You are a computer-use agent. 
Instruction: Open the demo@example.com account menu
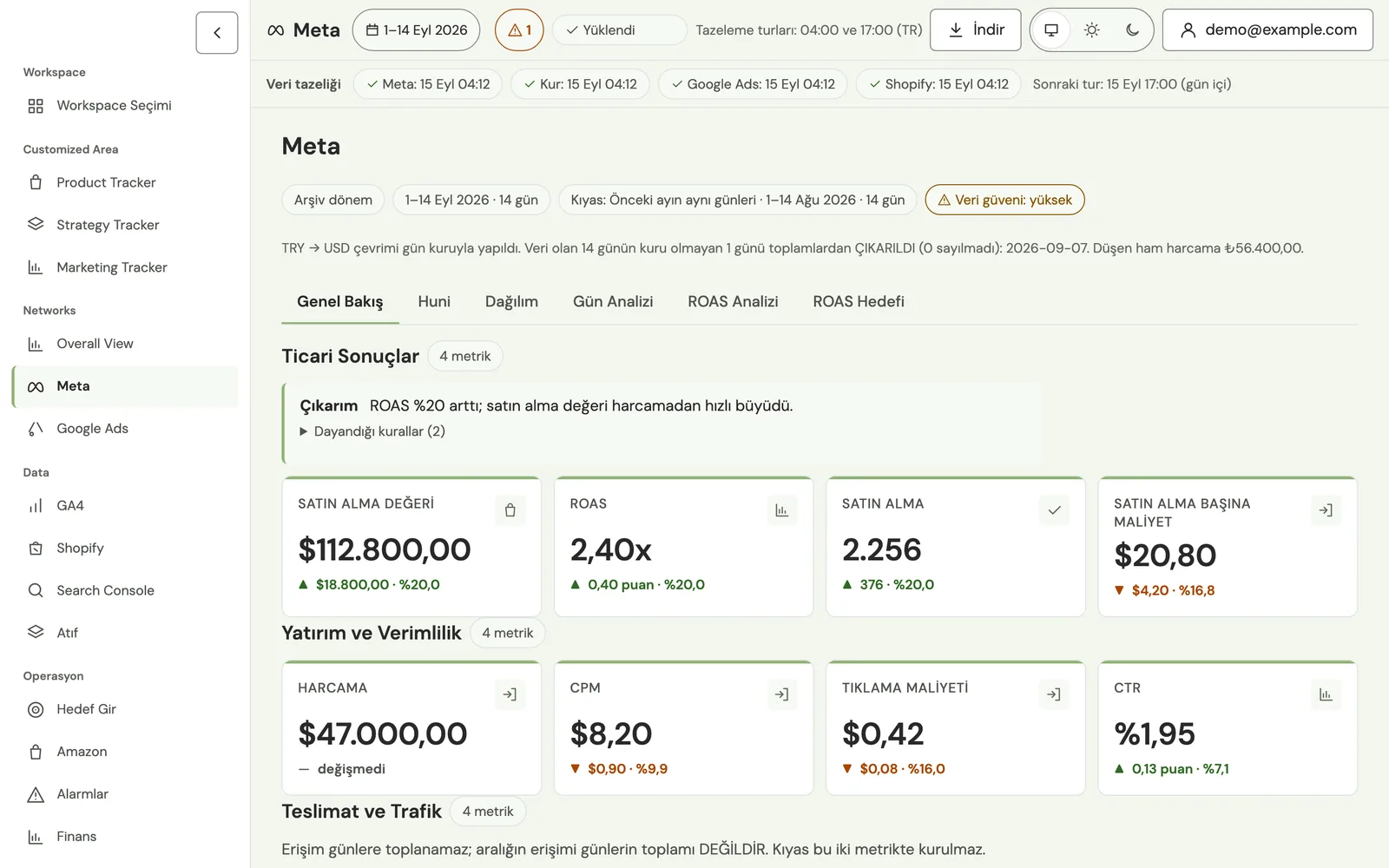point(1267,30)
